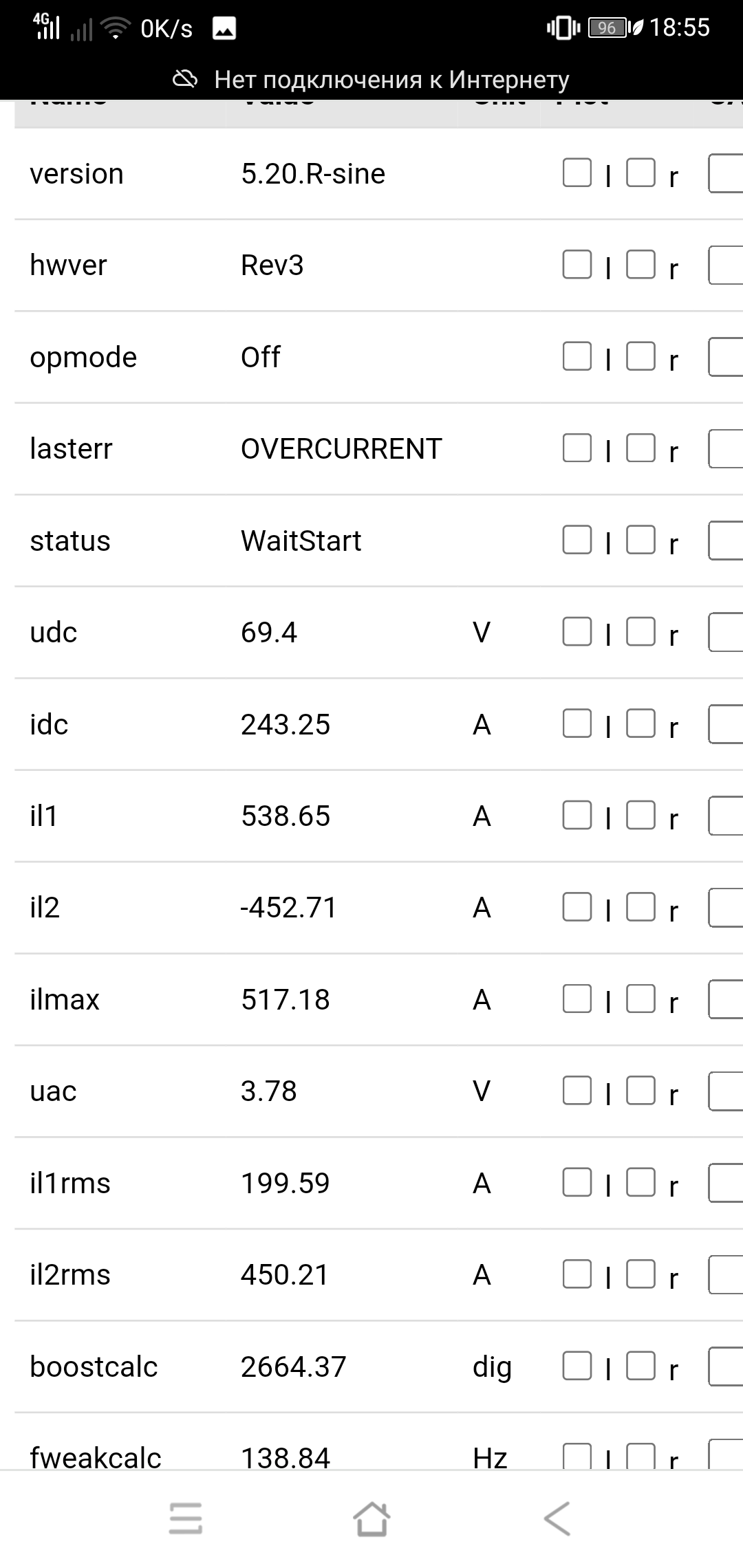Tap the picture notification icon in status bar
Viewport: 743px width, 1568px height.
coord(224,28)
